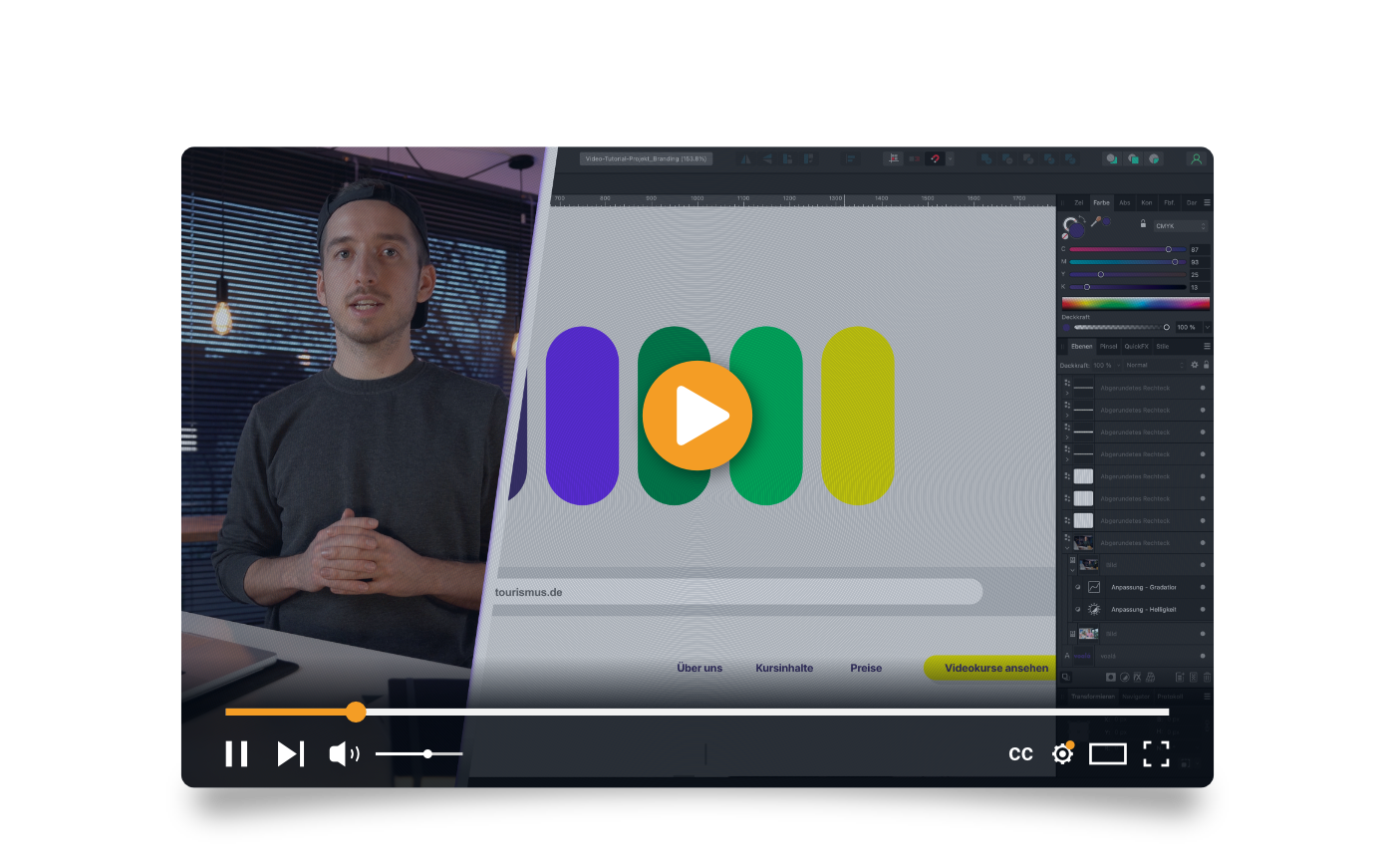Enter fullscreen mode in the player
The height and width of the screenshot is (868, 1395).
point(1156,753)
